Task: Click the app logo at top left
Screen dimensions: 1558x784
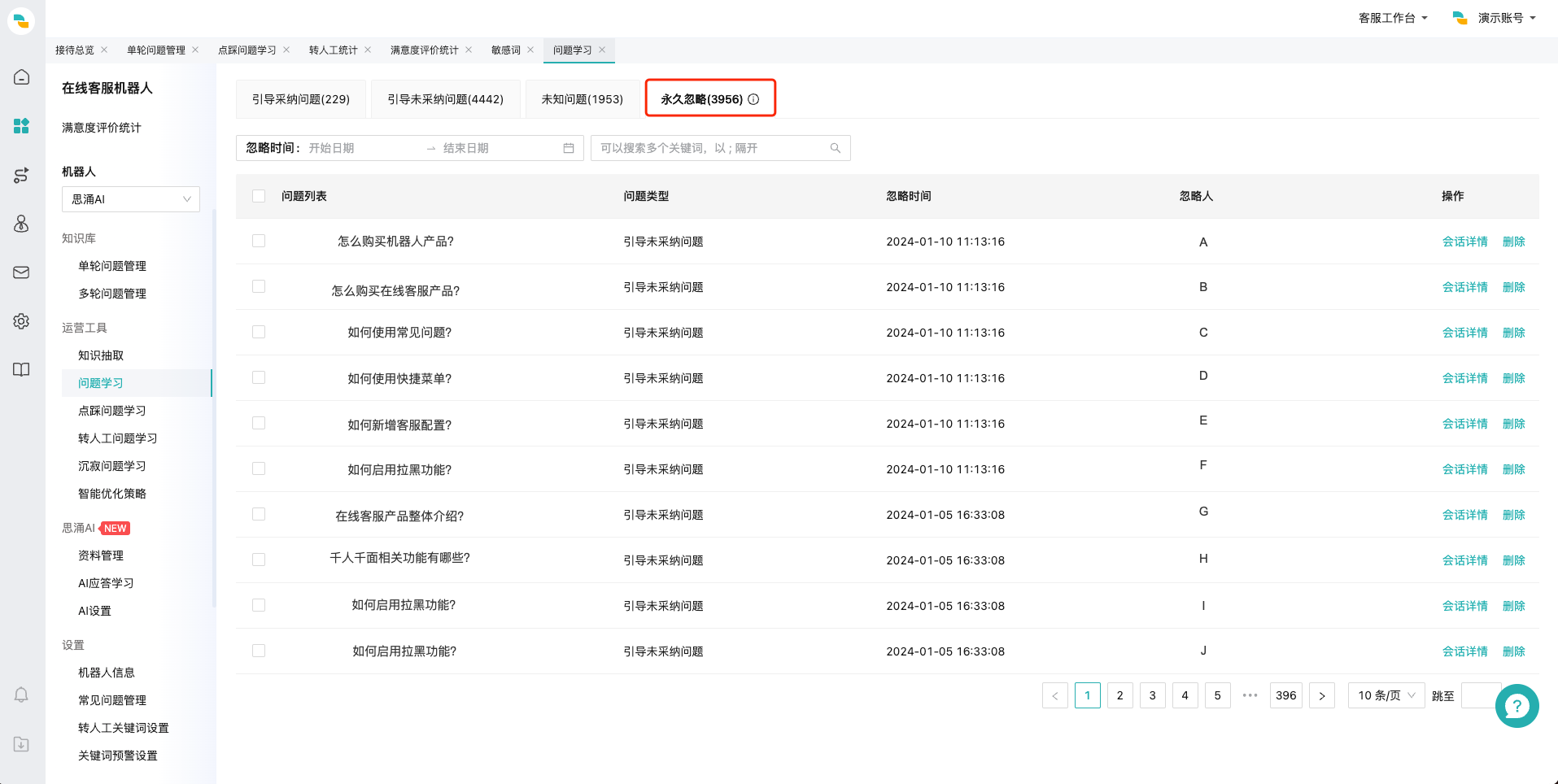Action: click(21, 20)
